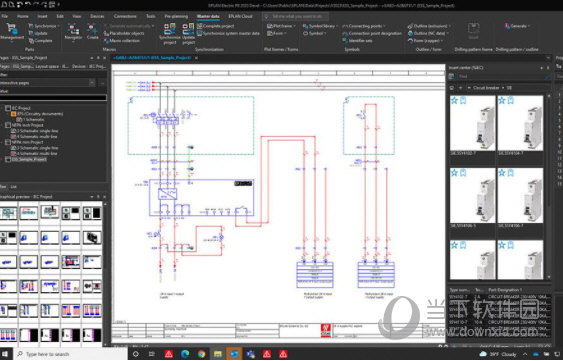This screenshot has height=361, width=563.
Task: Toggle favorite star on first circuit breaker
Action: coord(454,101)
